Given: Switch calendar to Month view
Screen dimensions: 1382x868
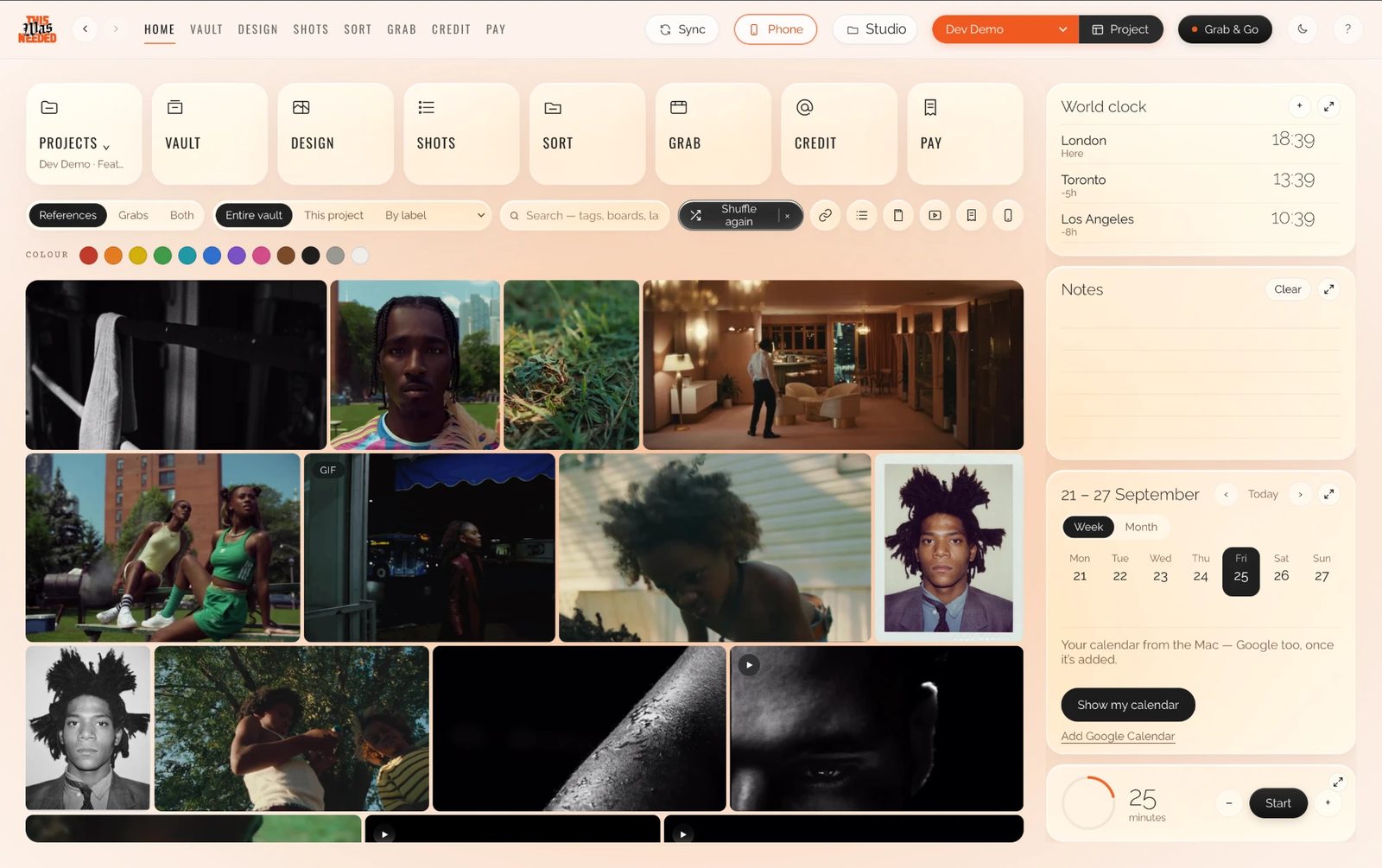Looking at the screenshot, I should point(1141,527).
